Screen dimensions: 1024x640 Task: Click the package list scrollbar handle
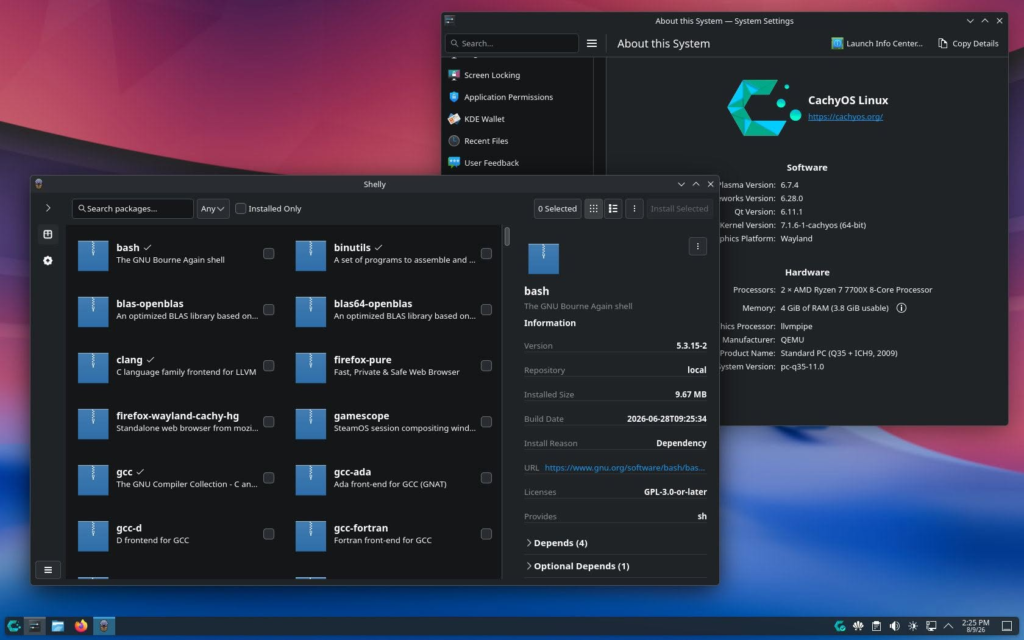[507, 236]
